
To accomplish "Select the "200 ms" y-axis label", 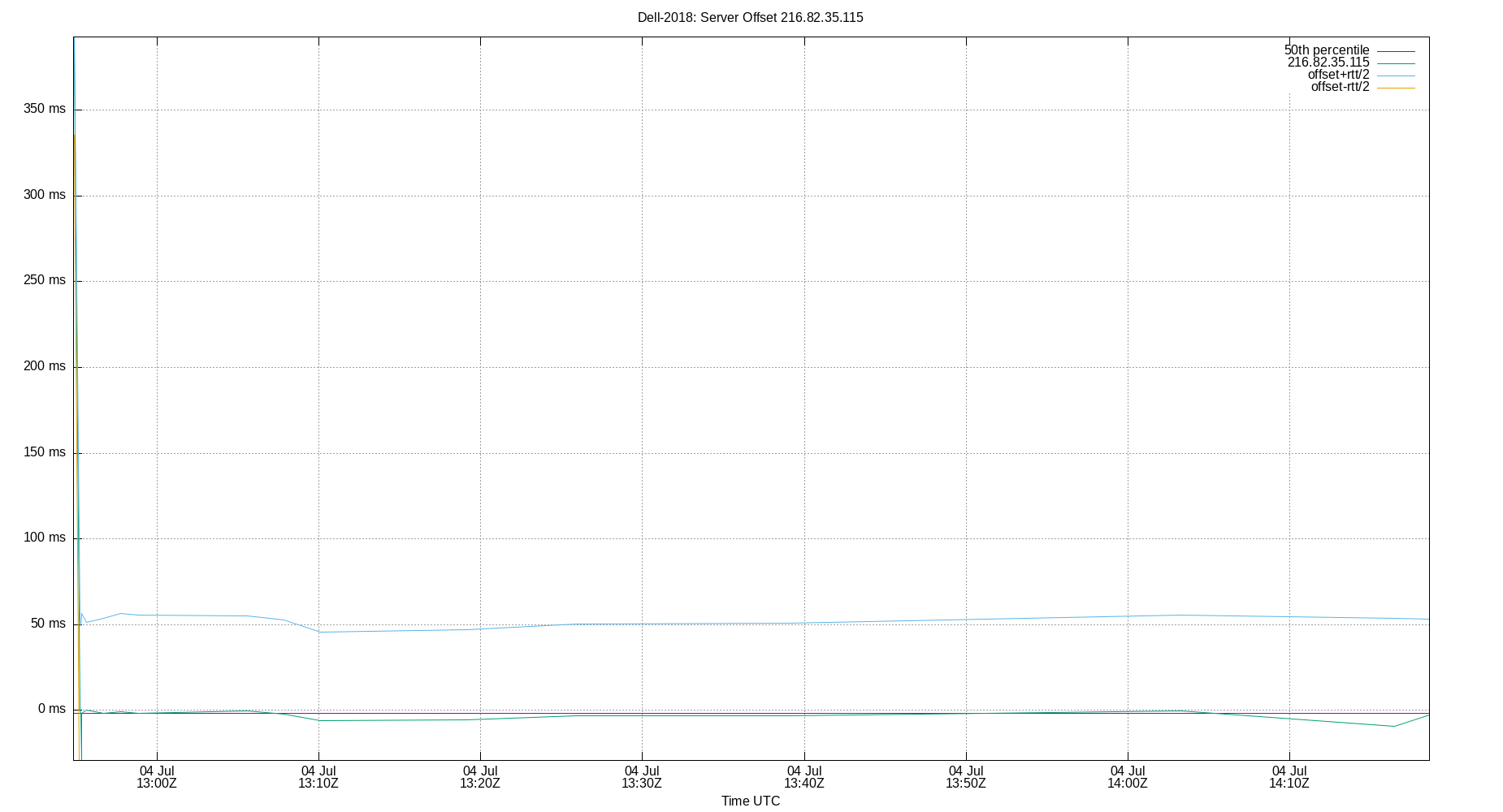I will (x=45, y=366).
